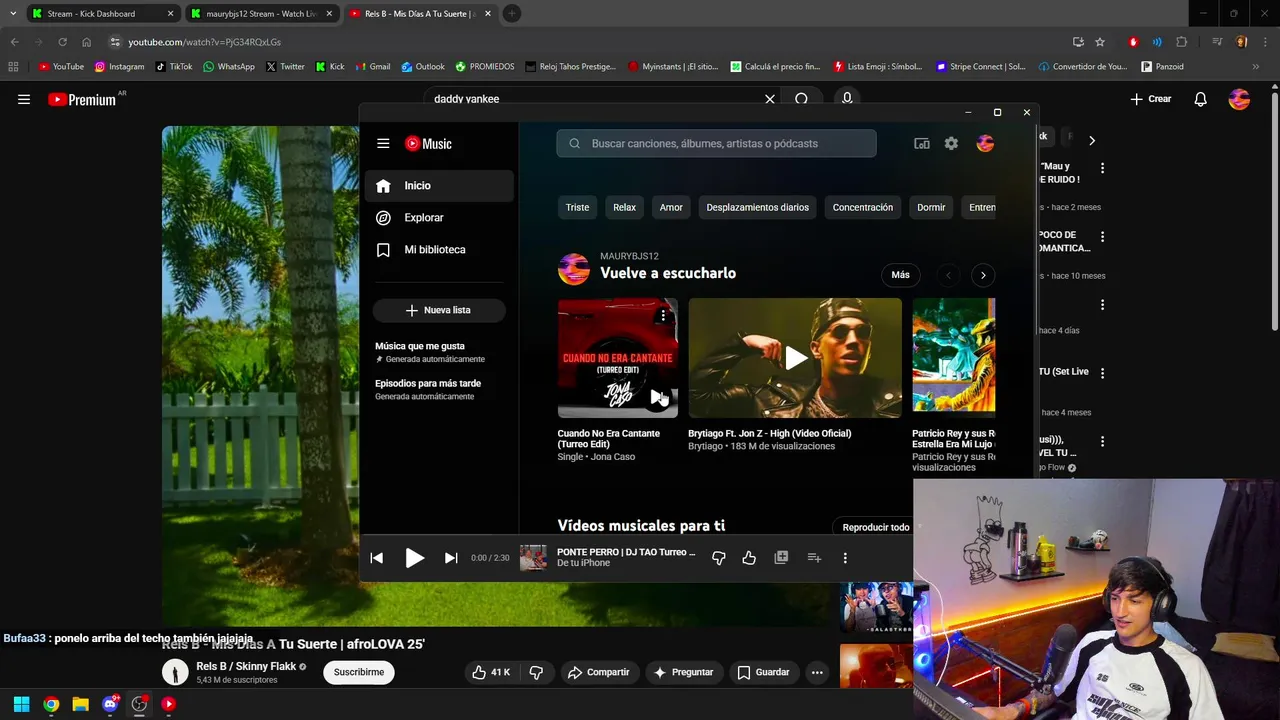Open the Jona Caso artist link

[x=611, y=457]
